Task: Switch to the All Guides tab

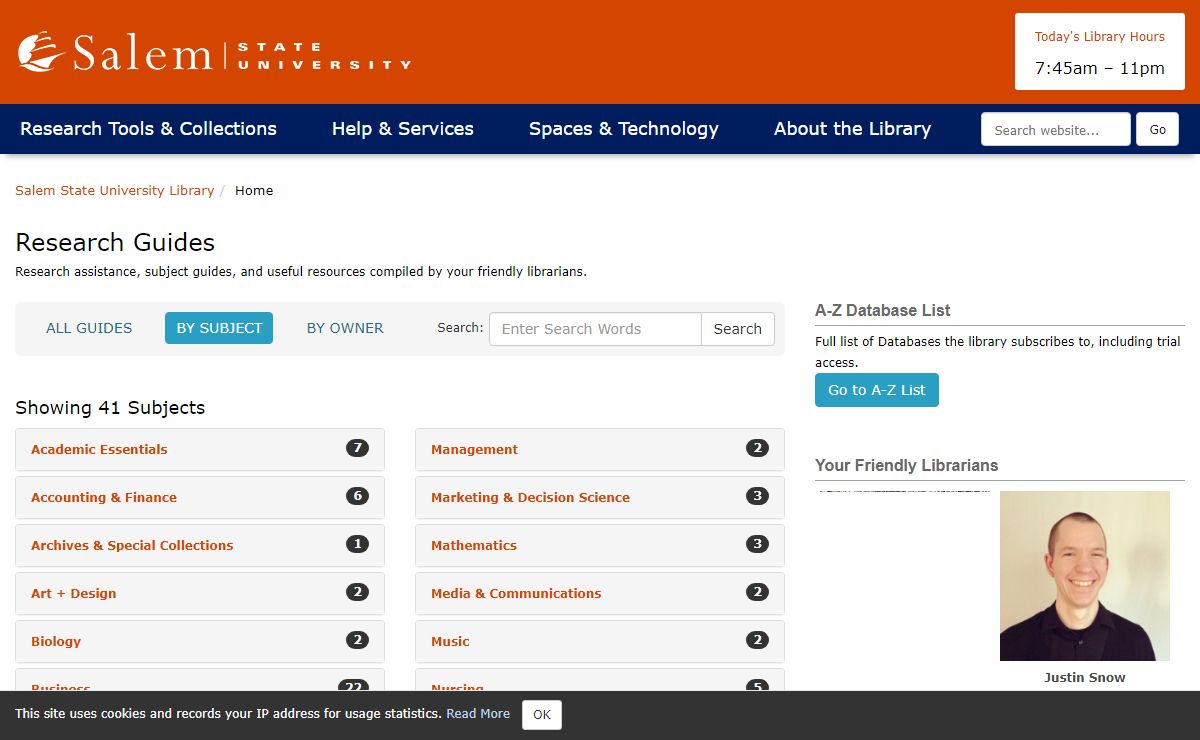Action: coord(89,328)
